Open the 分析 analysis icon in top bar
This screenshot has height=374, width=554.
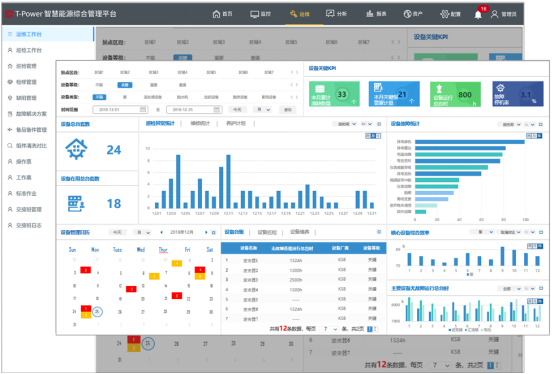click(x=330, y=13)
